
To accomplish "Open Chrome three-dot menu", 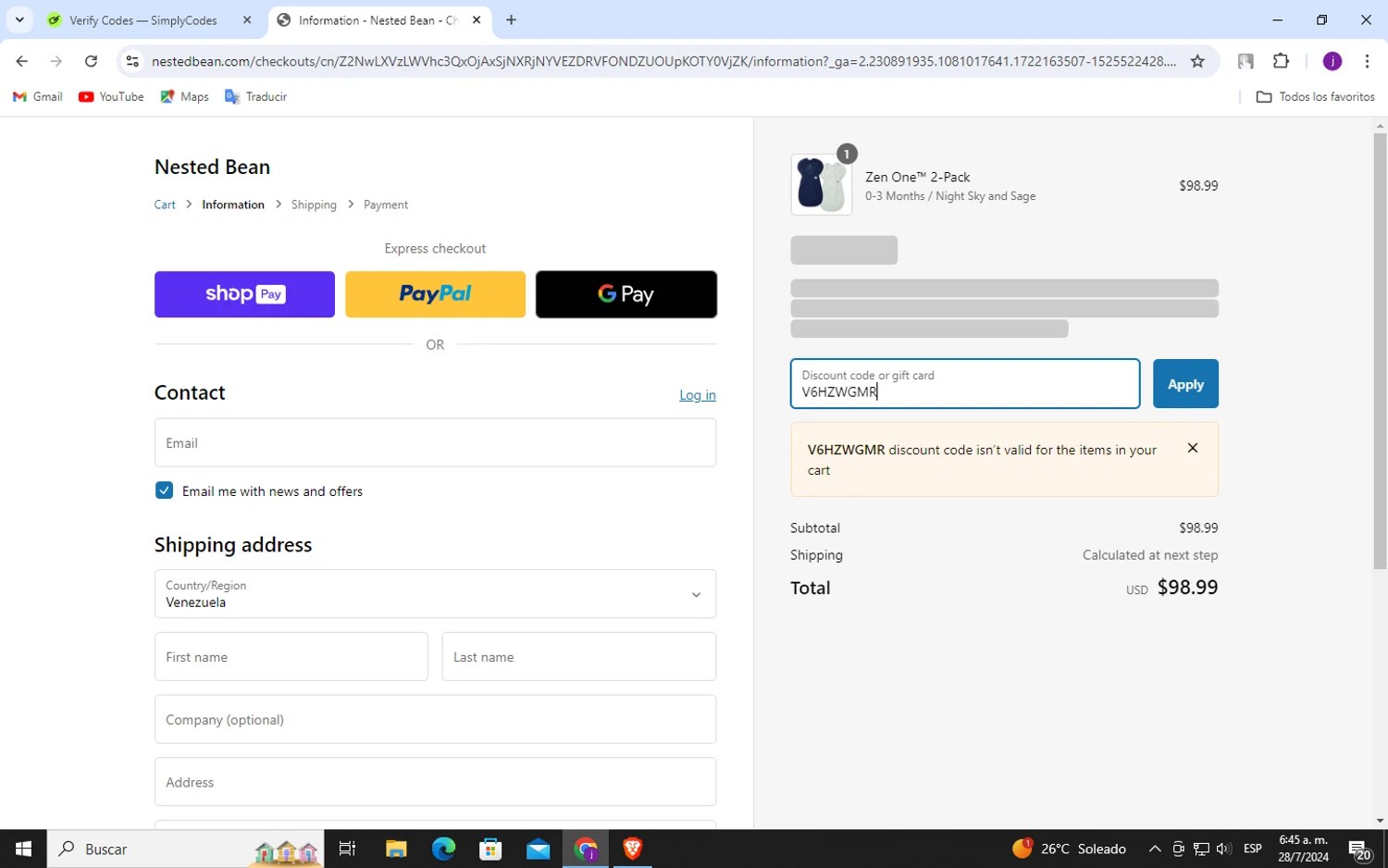I will point(1367,61).
